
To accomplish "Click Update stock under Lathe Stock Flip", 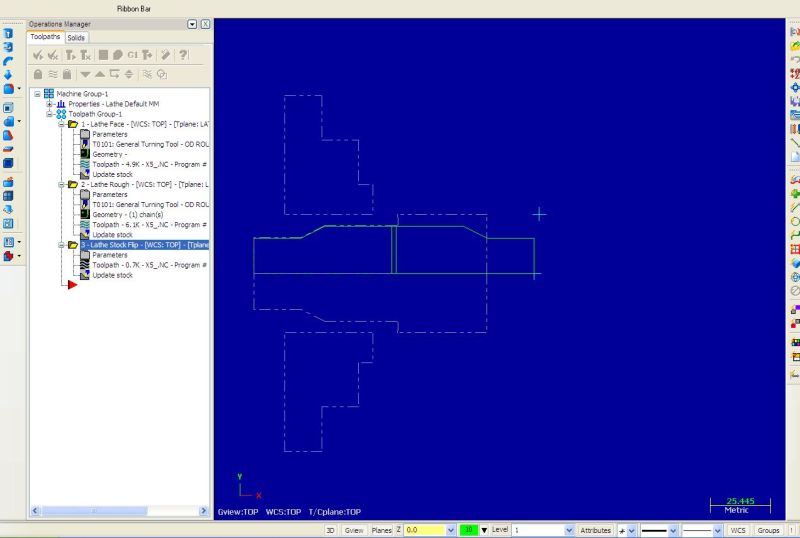I will tap(112, 275).
